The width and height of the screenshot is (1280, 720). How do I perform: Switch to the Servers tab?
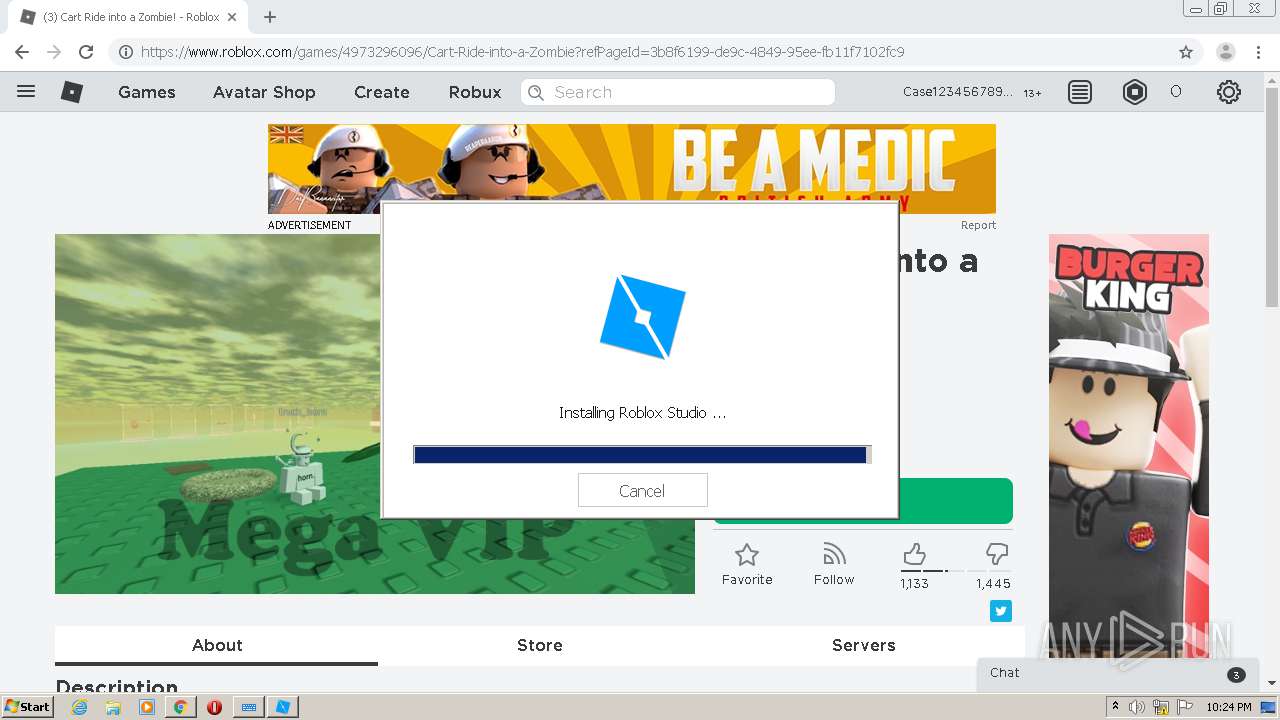pyautogui.click(x=864, y=645)
